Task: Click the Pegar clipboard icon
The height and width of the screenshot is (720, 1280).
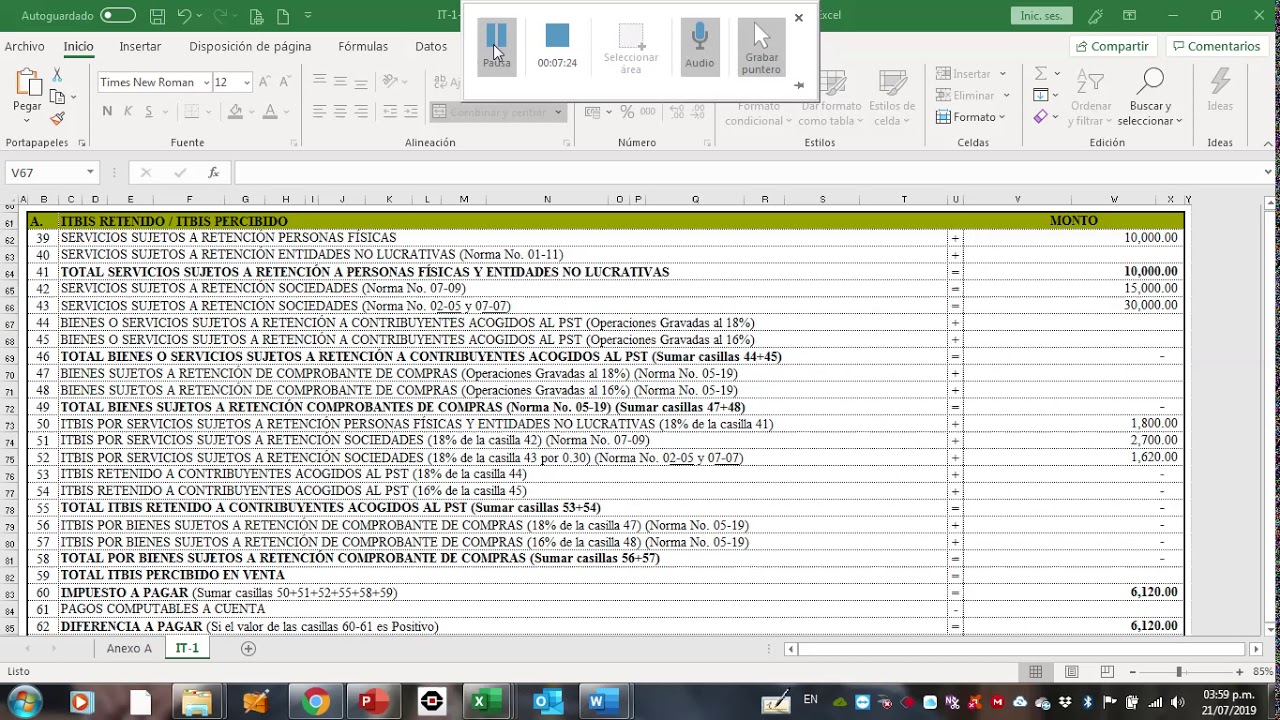Action: pyautogui.click(x=27, y=84)
